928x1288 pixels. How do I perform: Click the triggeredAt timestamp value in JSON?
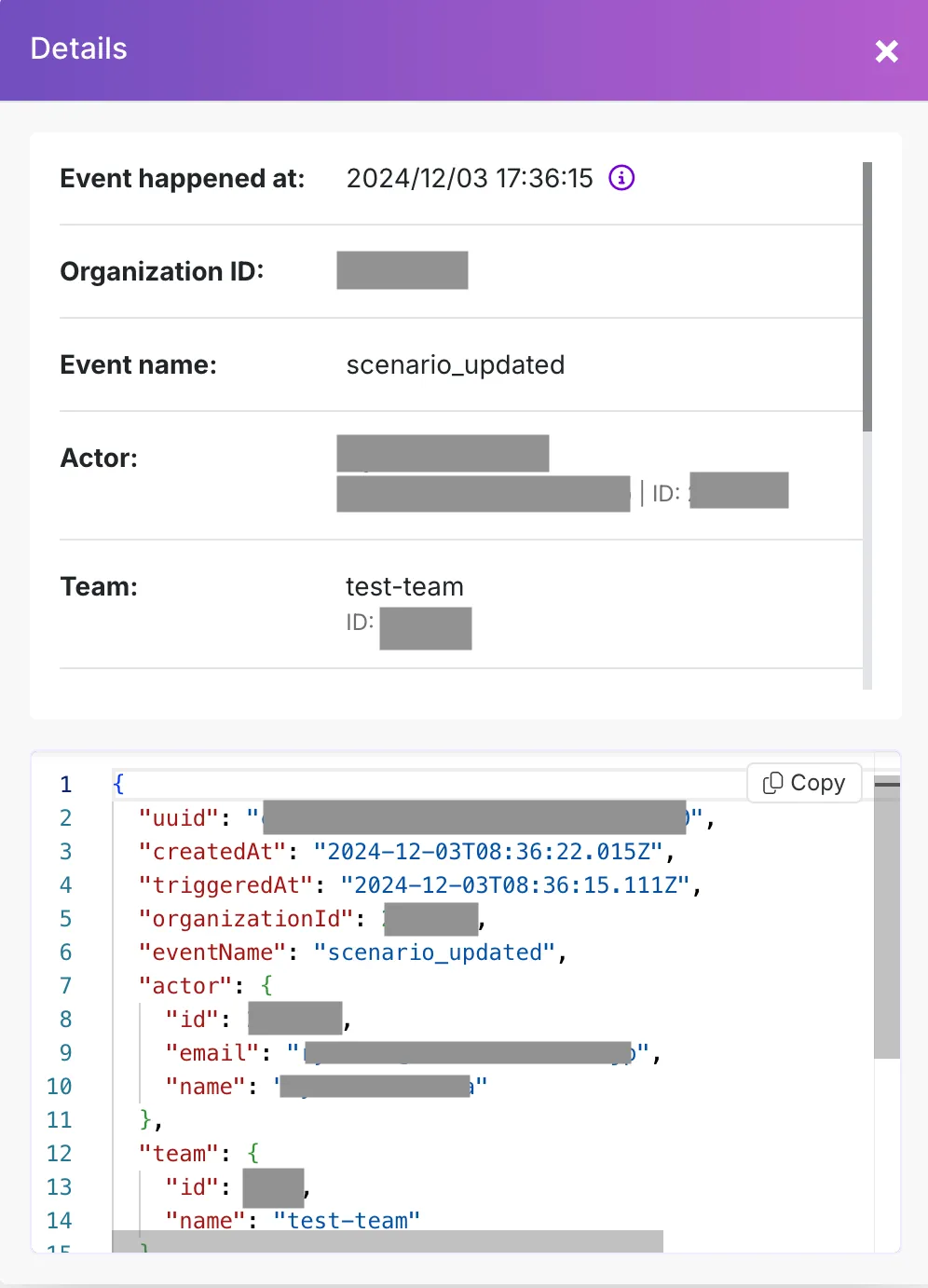coord(515,885)
